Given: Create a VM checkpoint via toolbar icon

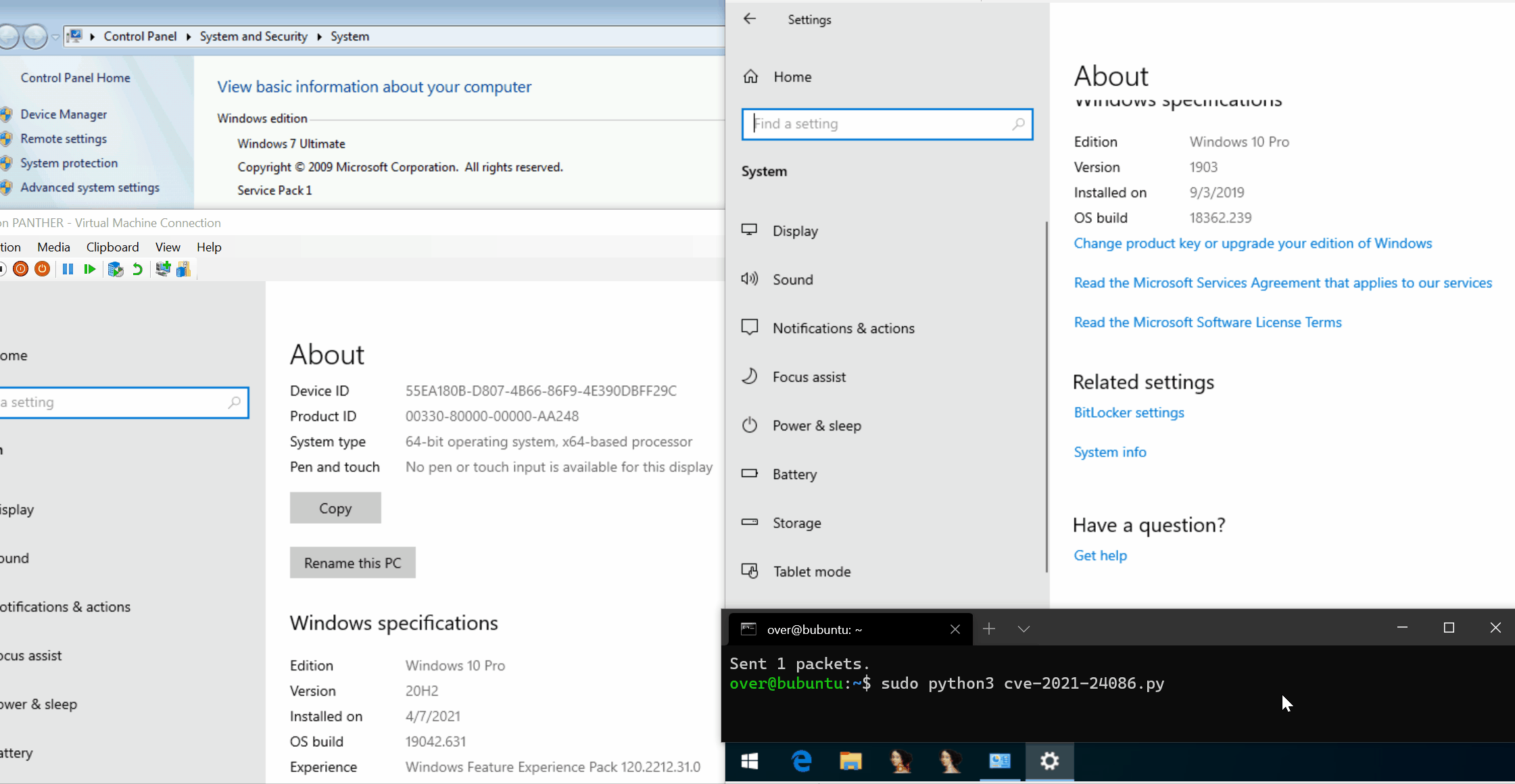Looking at the screenshot, I should 116,269.
